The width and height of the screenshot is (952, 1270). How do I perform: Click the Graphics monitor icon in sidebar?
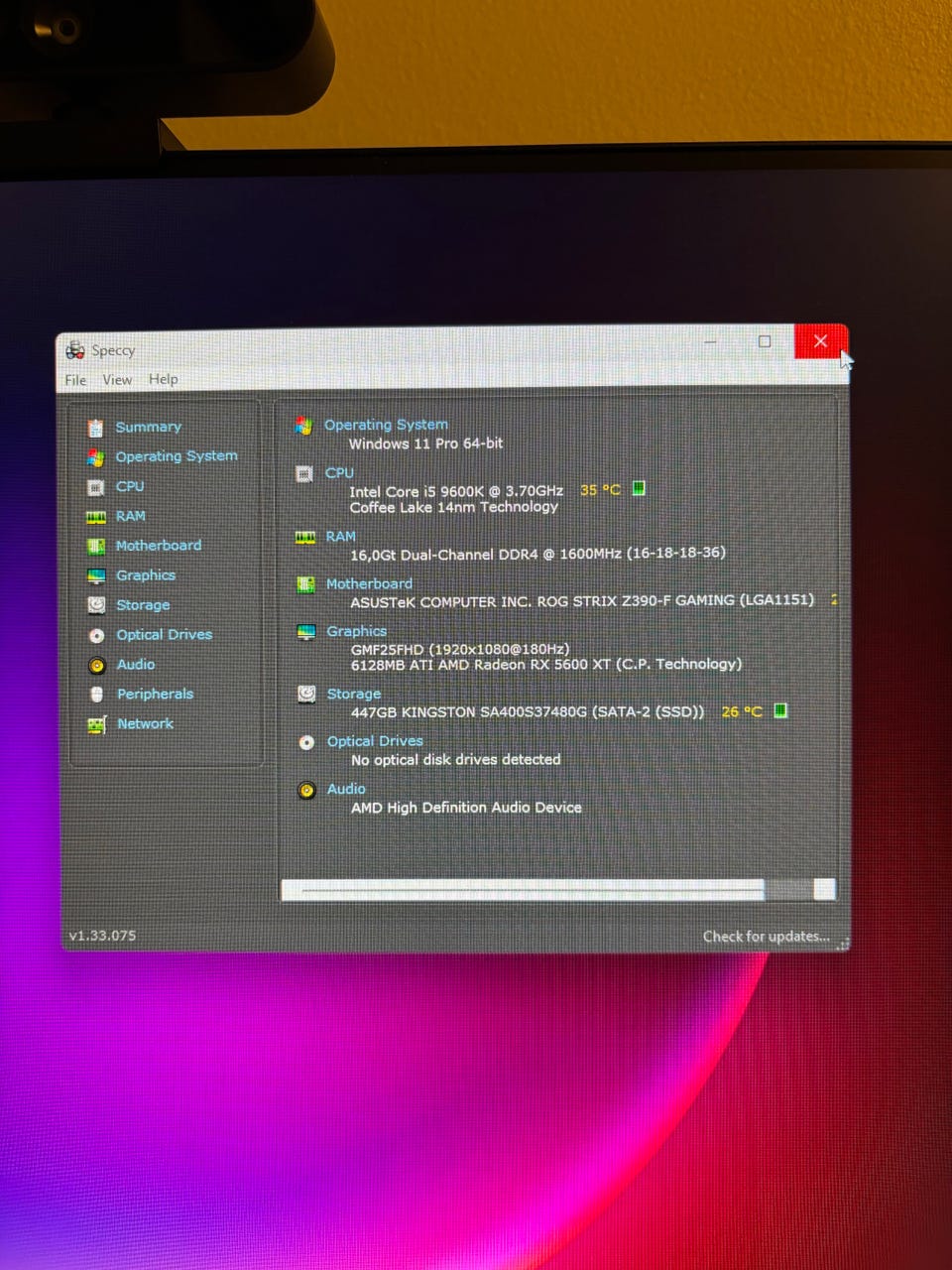pos(96,575)
